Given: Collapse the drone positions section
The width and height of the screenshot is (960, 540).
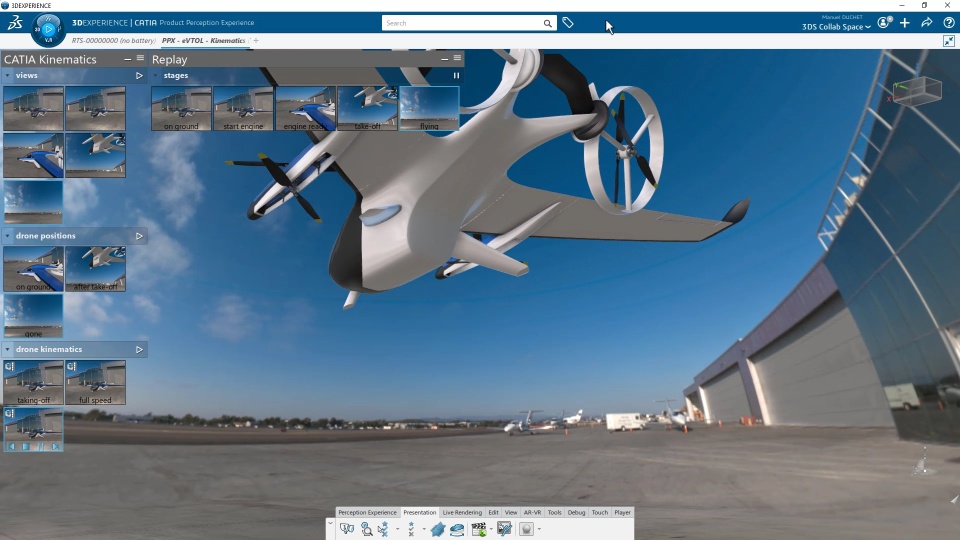Looking at the screenshot, I should [7, 236].
